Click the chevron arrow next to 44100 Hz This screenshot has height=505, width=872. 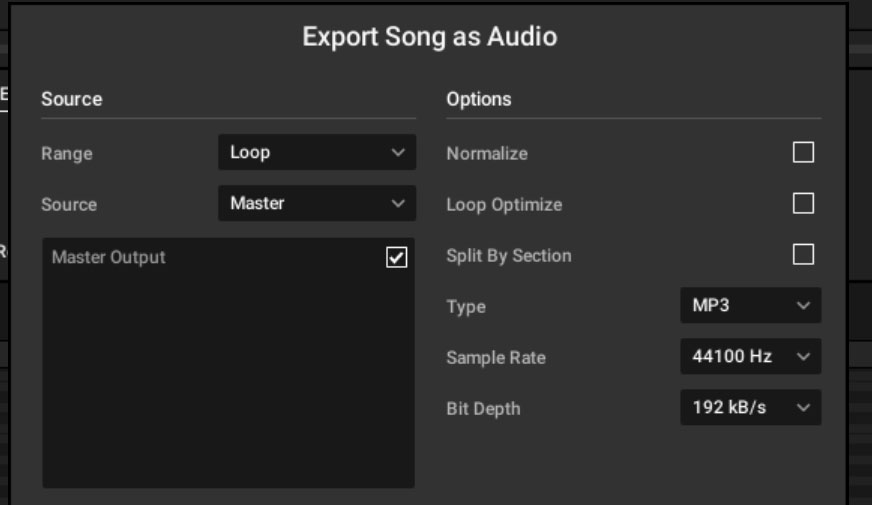click(x=802, y=357)
